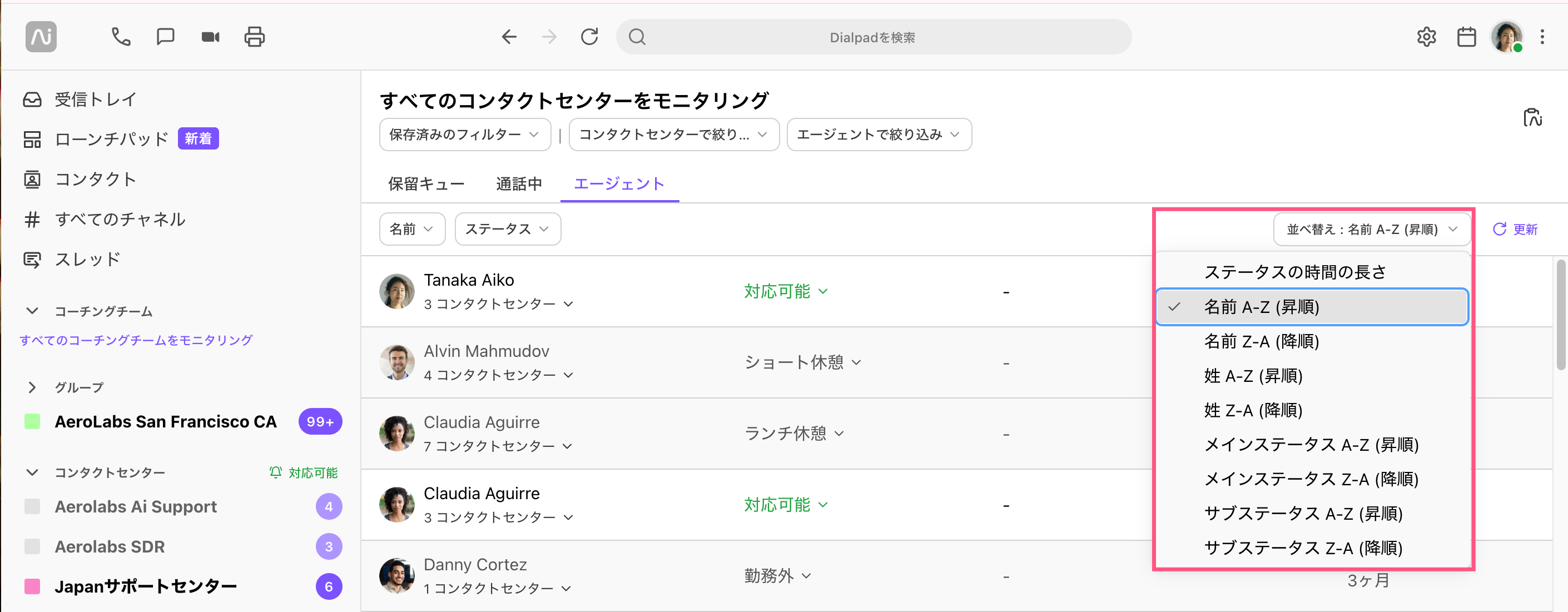Click the 99+ badge for AeroLabs San Francisco

tap(320, 421)
